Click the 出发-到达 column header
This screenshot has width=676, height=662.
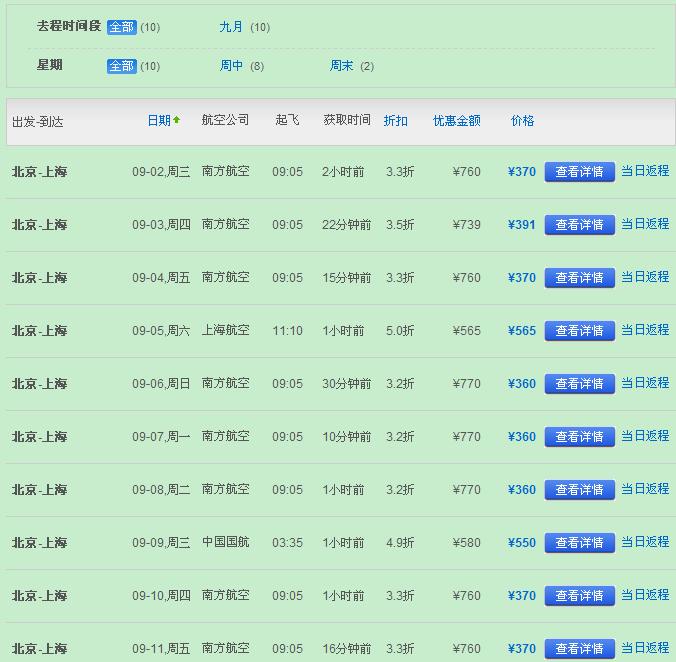38,122
